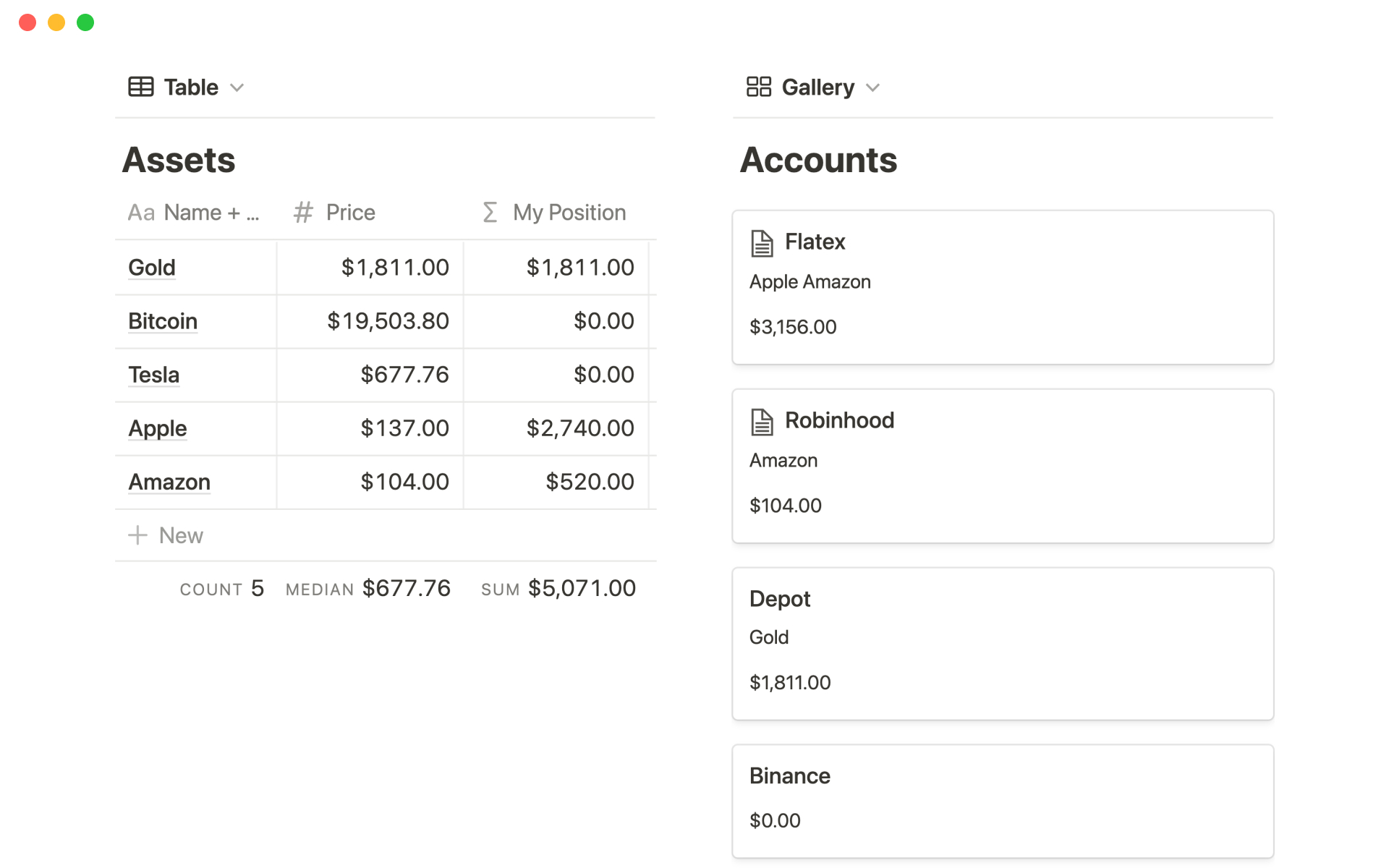Expand the Gallery view dropdown chevron
The image size is (1389, 868).
pyautogui.click(x=872, y=88)
